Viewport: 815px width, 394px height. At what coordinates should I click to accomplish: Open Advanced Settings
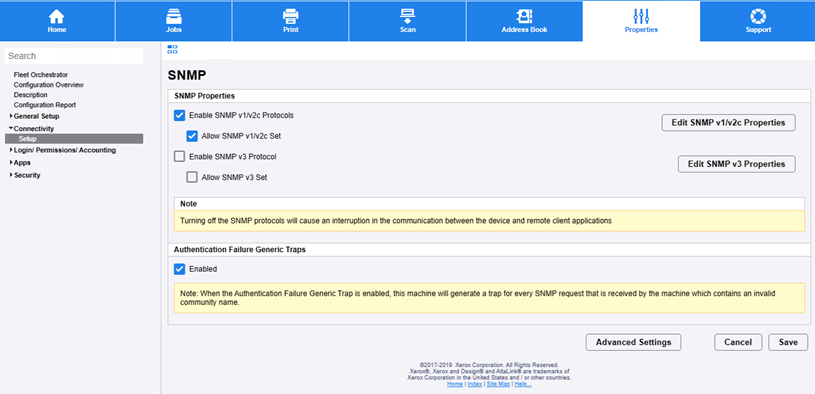click(x=633, y=342)
